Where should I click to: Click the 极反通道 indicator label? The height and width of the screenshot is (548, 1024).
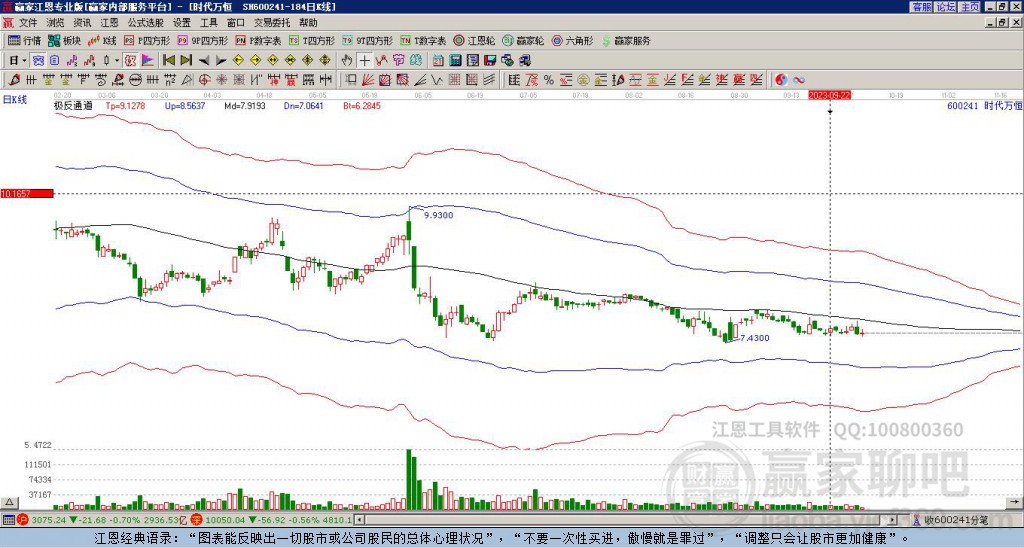(73, 105)
